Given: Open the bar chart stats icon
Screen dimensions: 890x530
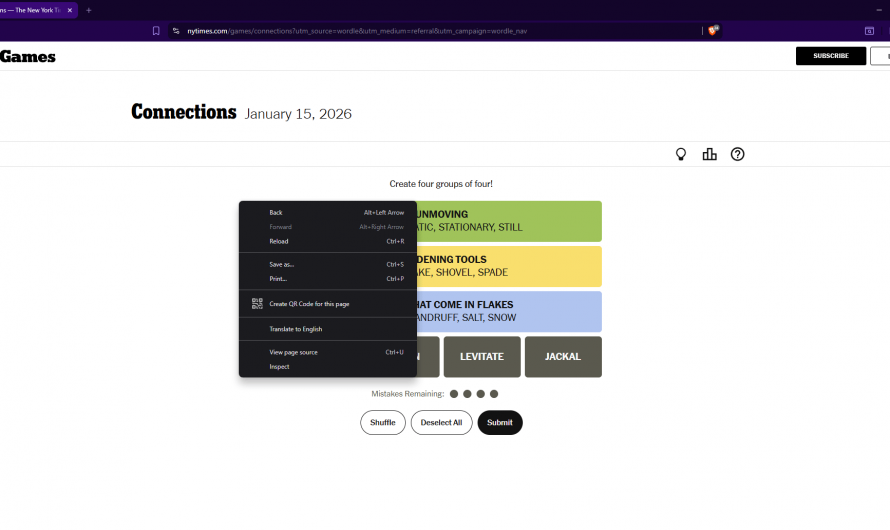Looking at the screenshot, I should (x=710, y=154).
